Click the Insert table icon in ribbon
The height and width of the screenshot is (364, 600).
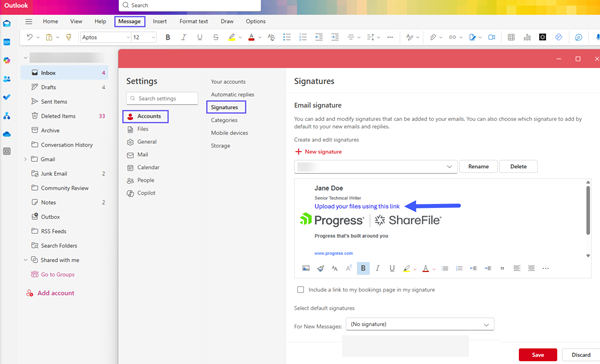click(511, 37)
